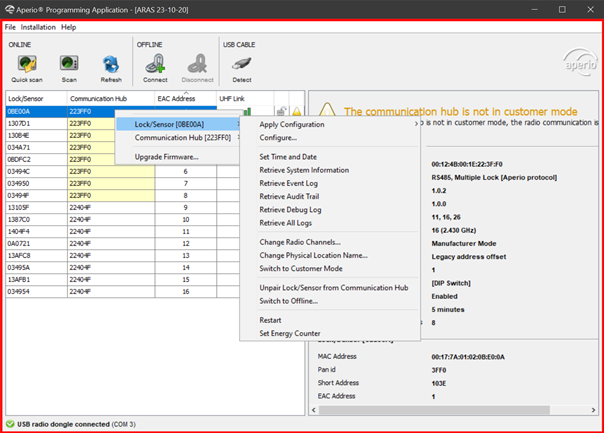Click the lock status icon in first row
This screenshot has height=433, width=604.
tap(282, 112)
